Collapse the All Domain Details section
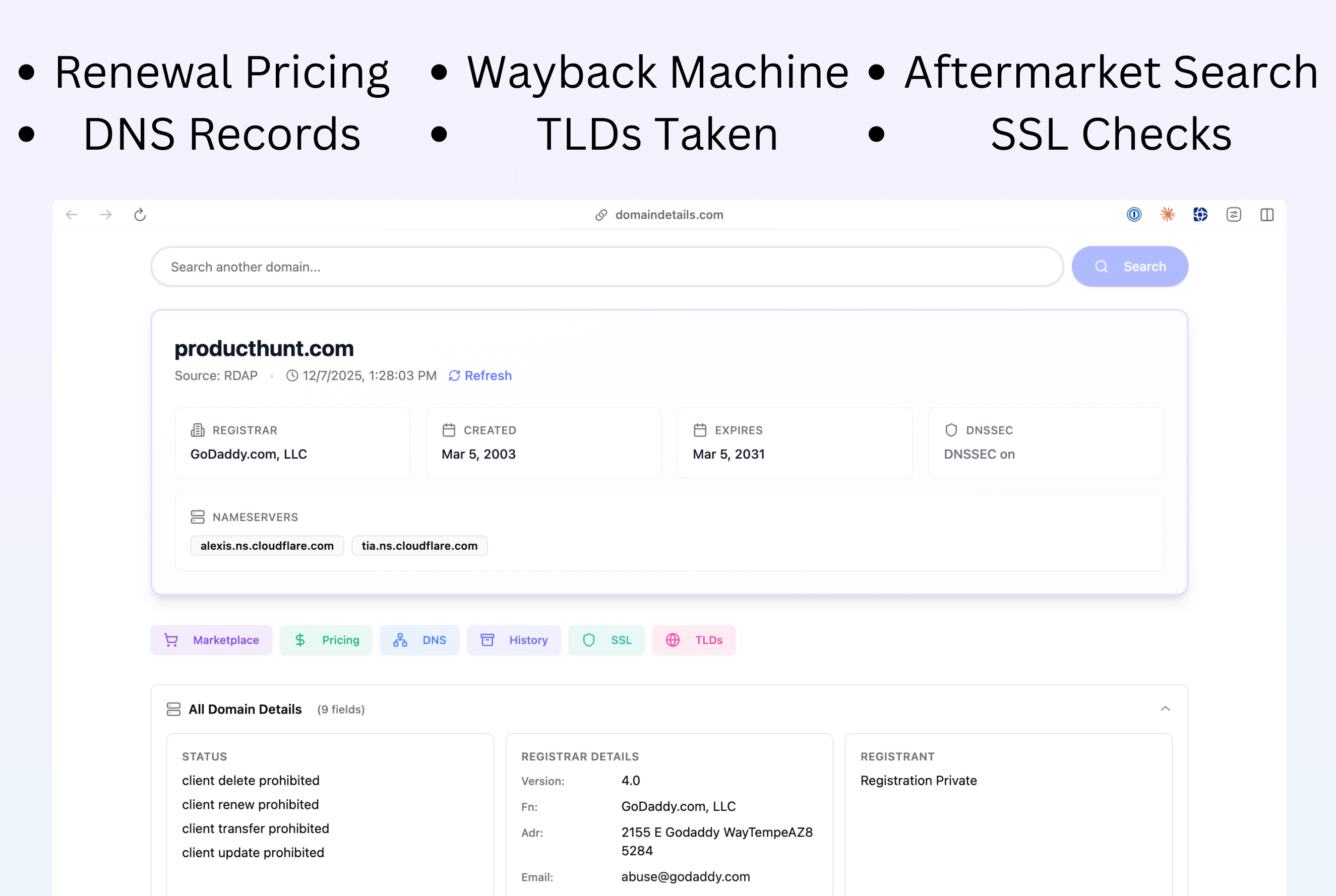This screenshot has width=1336, height=896. pos(1165,709)
